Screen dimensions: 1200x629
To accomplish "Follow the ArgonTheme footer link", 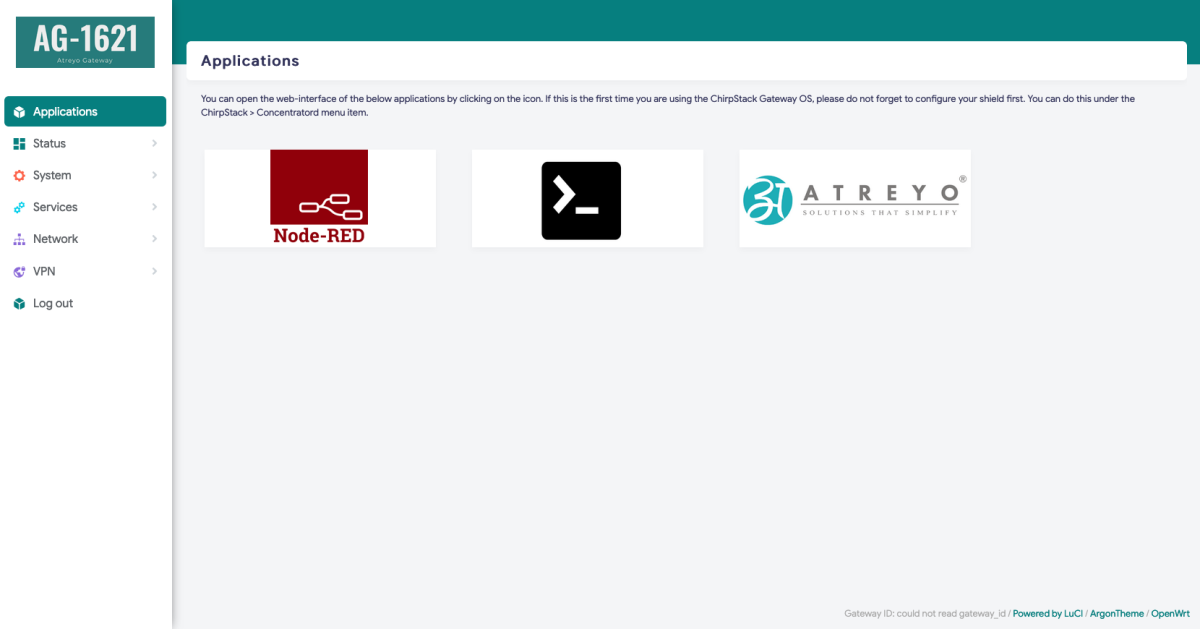I will click(1116, 614).
